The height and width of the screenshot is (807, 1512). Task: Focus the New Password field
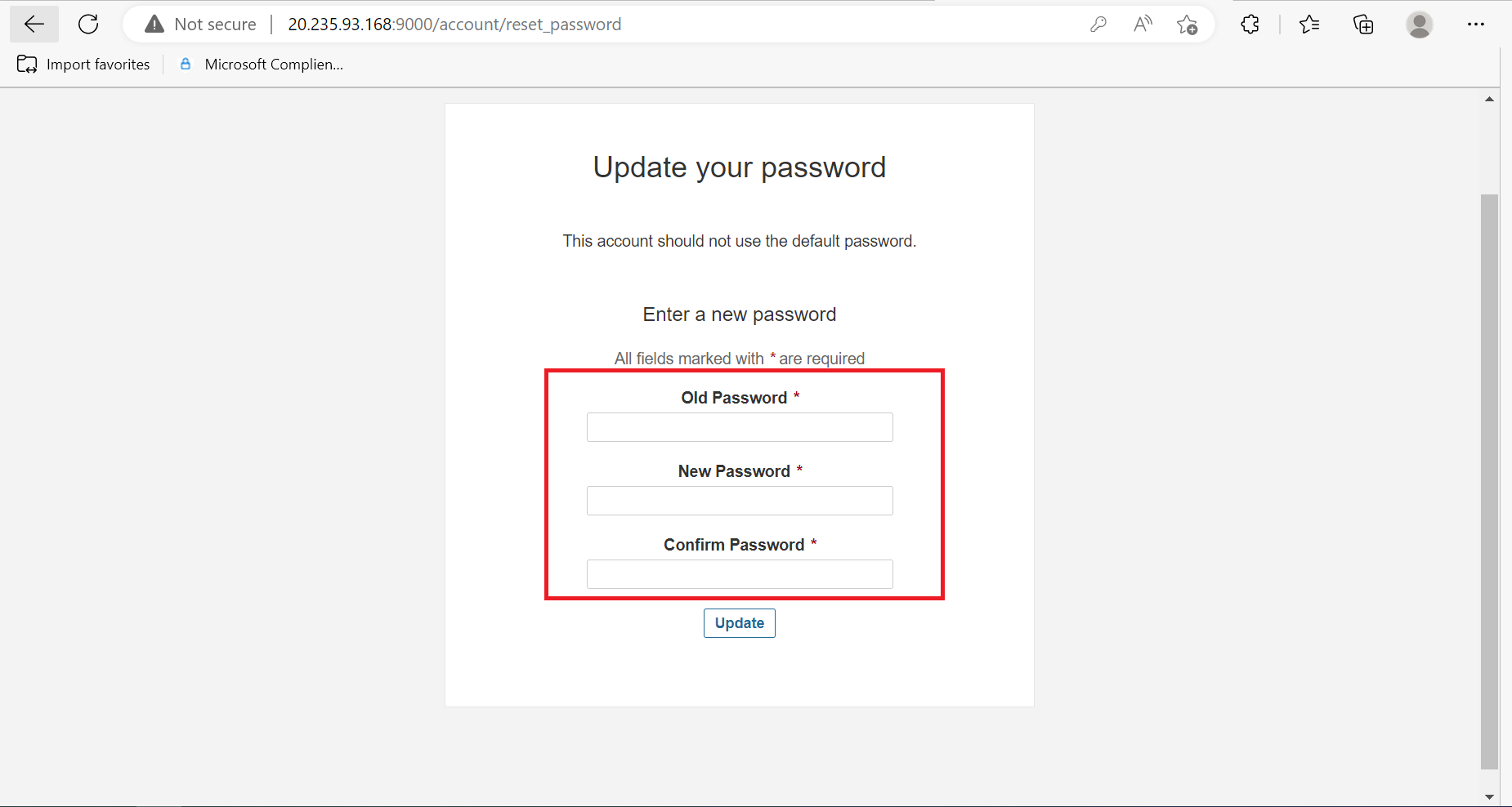pos(739,500)
